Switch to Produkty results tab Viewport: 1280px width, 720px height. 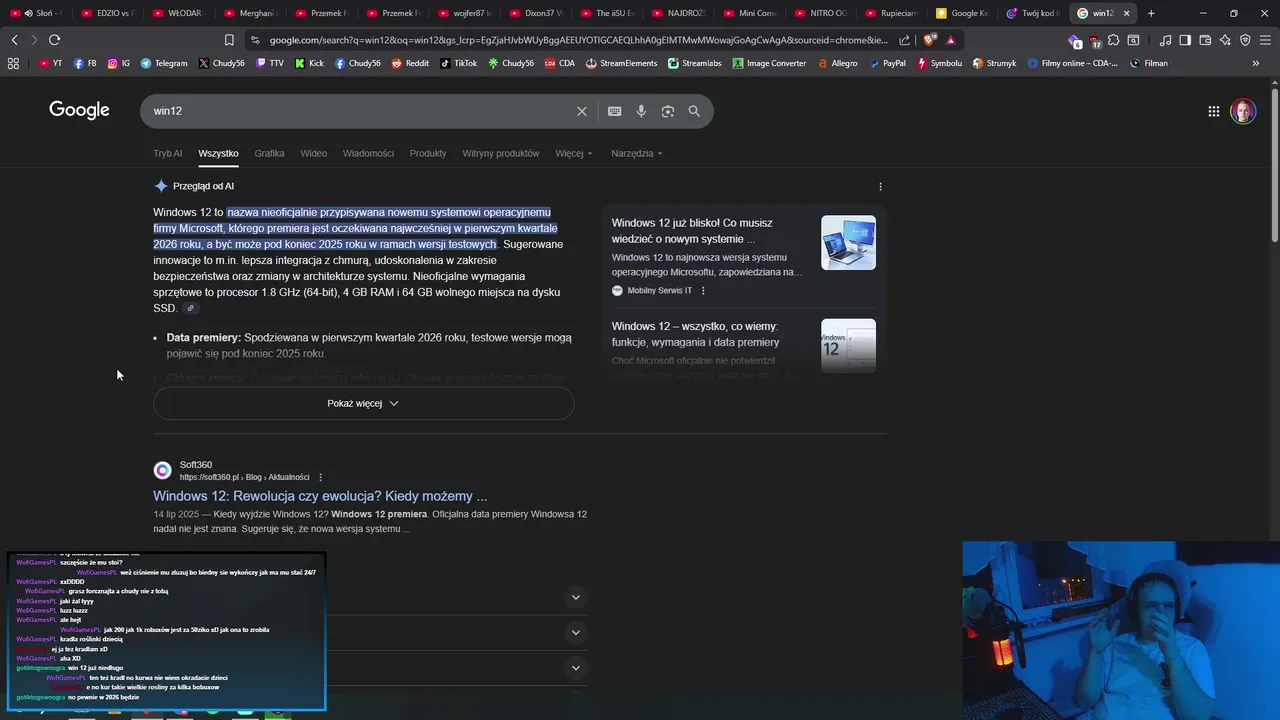[x=428, y=153]
